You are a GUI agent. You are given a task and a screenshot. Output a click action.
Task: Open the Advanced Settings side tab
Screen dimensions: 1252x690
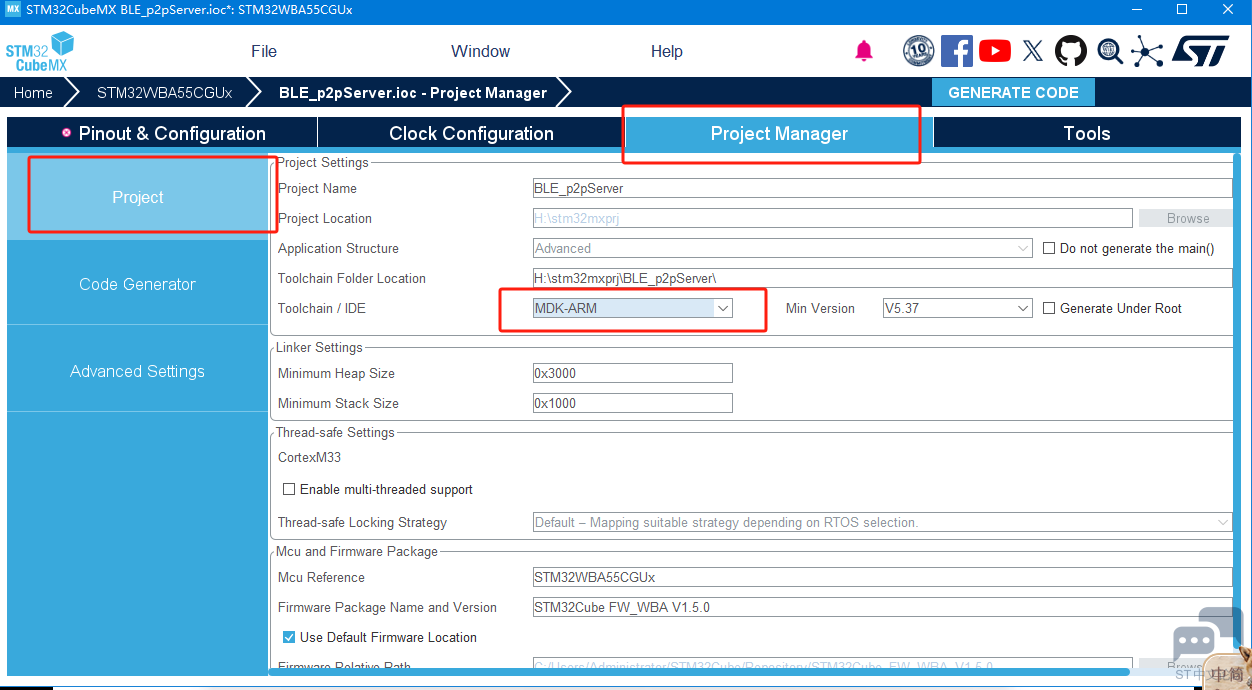coord(138,371)
